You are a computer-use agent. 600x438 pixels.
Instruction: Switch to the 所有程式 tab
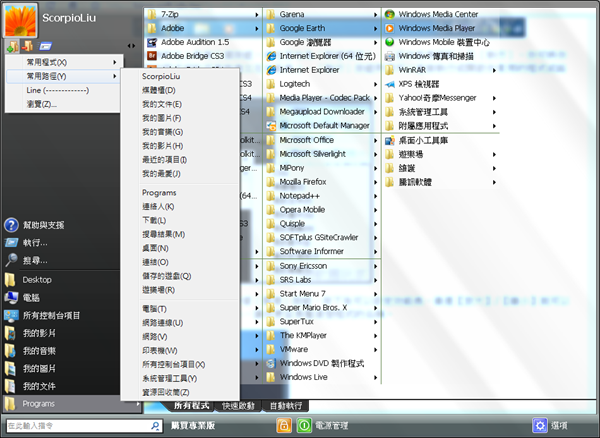tap(191, 406)
